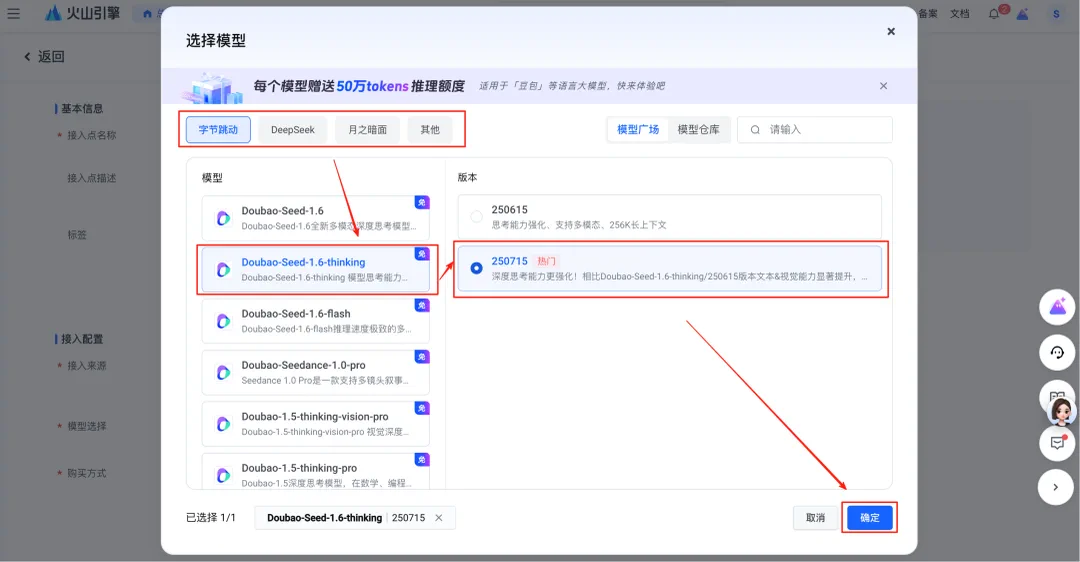Select the Doubao-Seed-1.6 model name

pyautogui.click(x=282, y=211)
